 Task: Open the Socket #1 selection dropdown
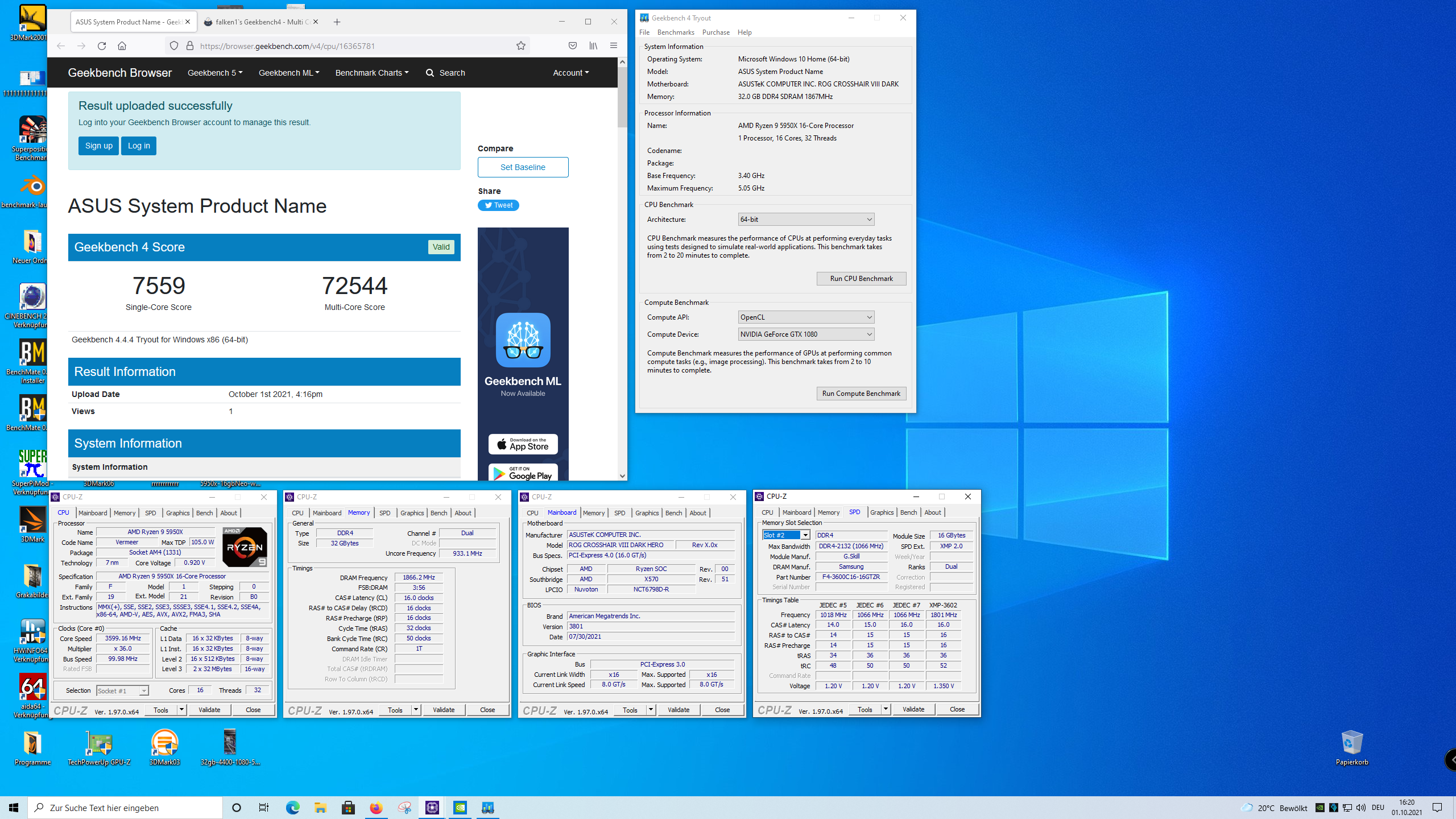[122, 690]
